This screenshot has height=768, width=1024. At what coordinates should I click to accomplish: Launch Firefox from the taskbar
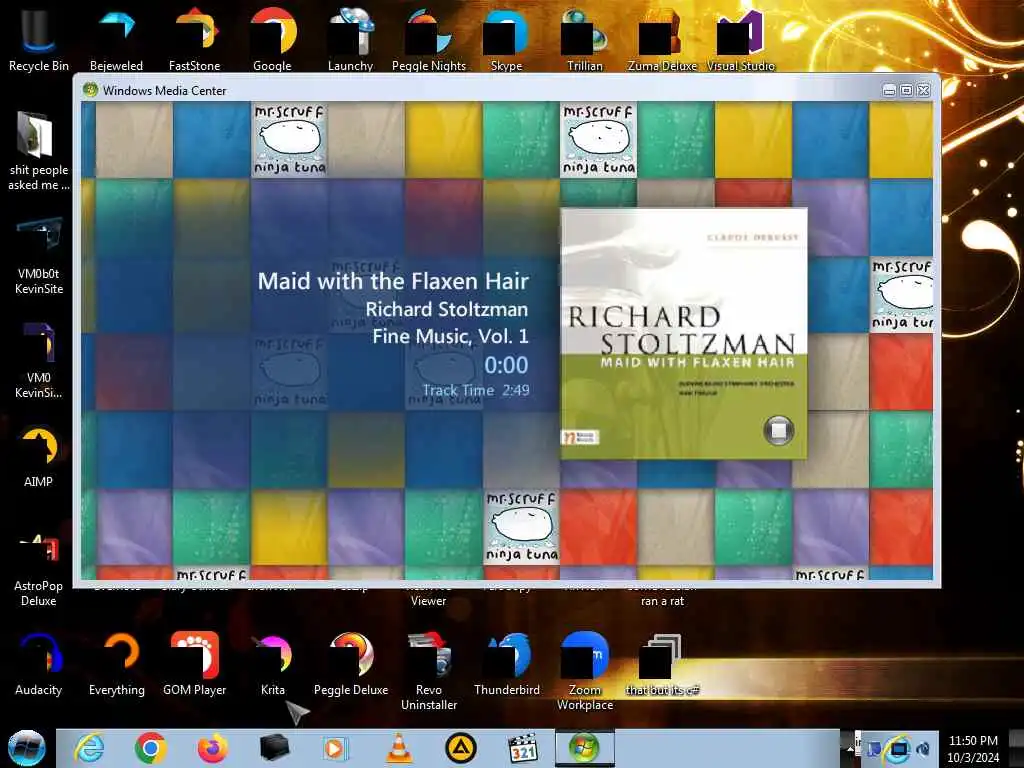[x=213, y=748]
